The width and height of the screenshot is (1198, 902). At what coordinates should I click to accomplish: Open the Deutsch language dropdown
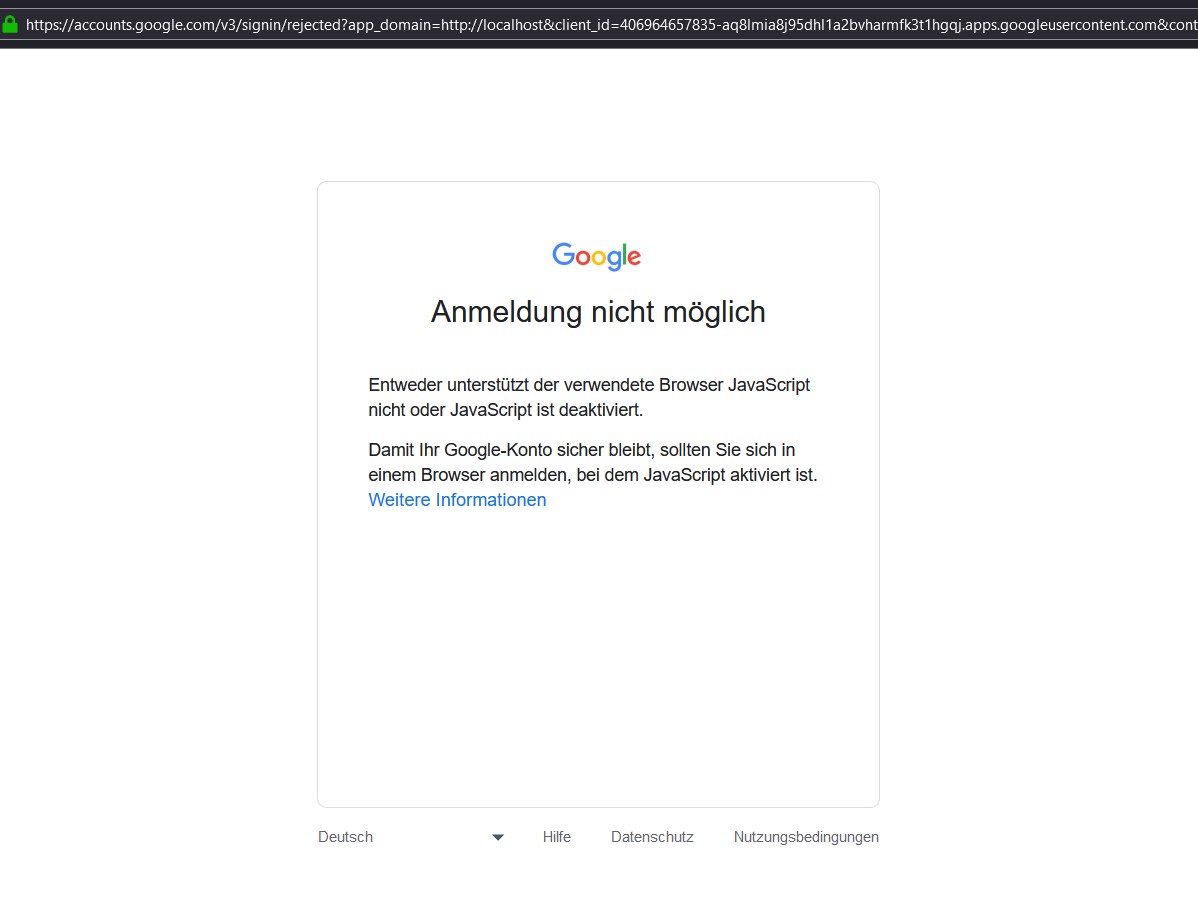[x=411, y=837]
